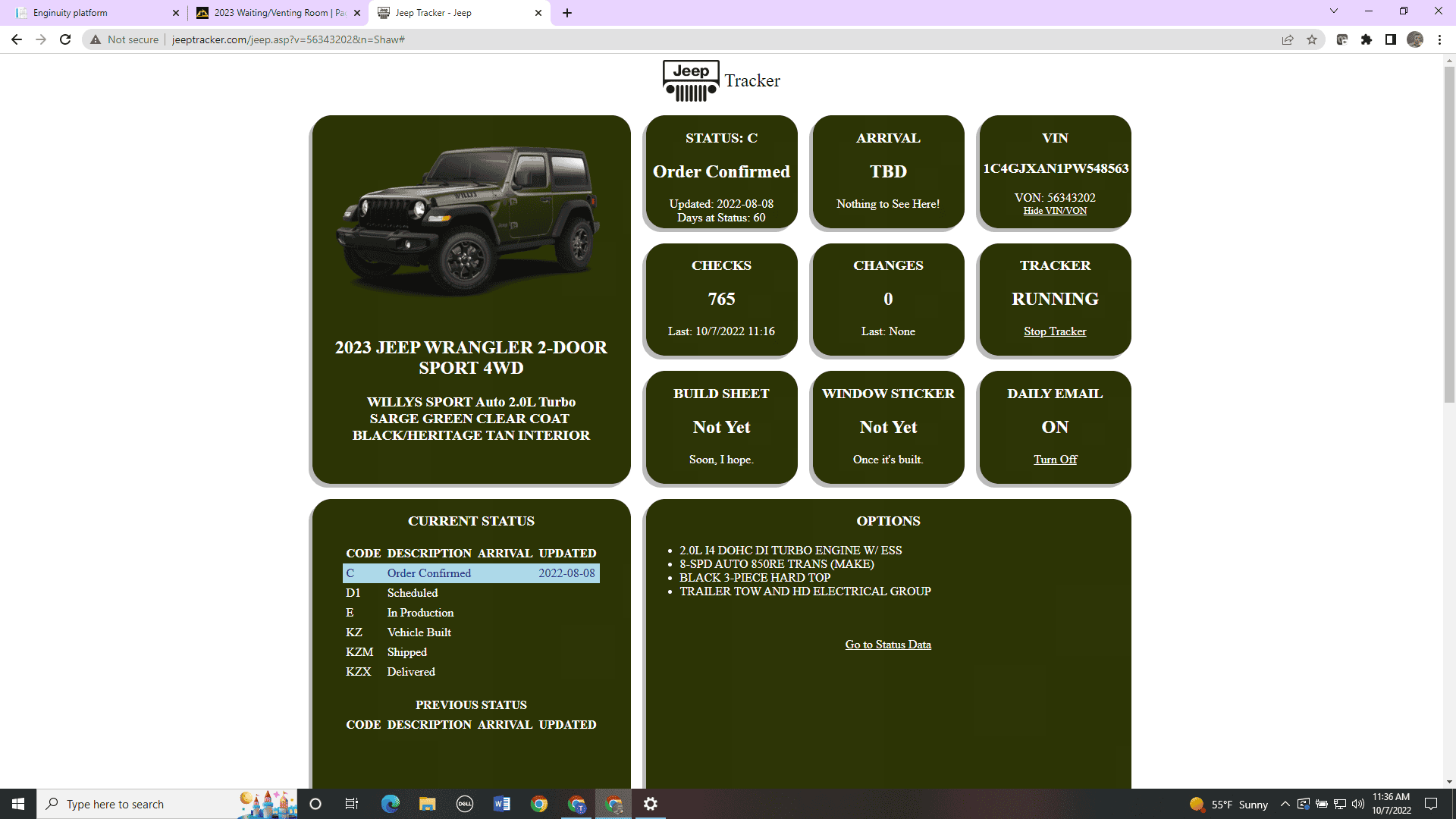This screenshot has height=819, width=1456.
Task: Close the 2023 Waiting/Venting Room tab
Action: point(357,13)
